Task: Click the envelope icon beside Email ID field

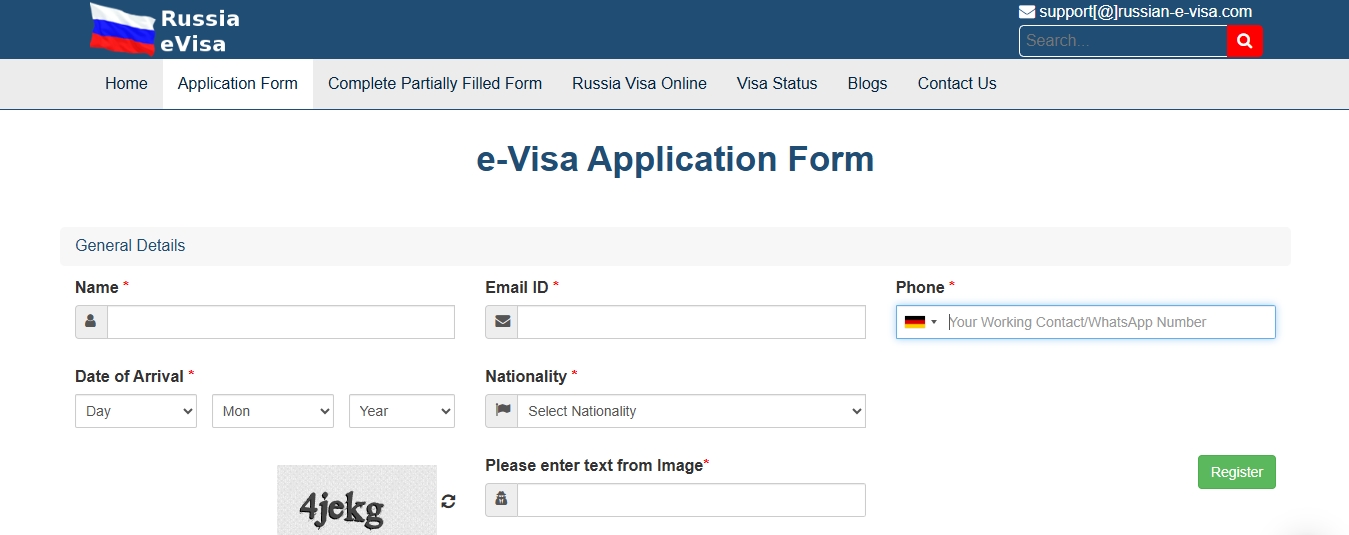Action: click(502, 322)
